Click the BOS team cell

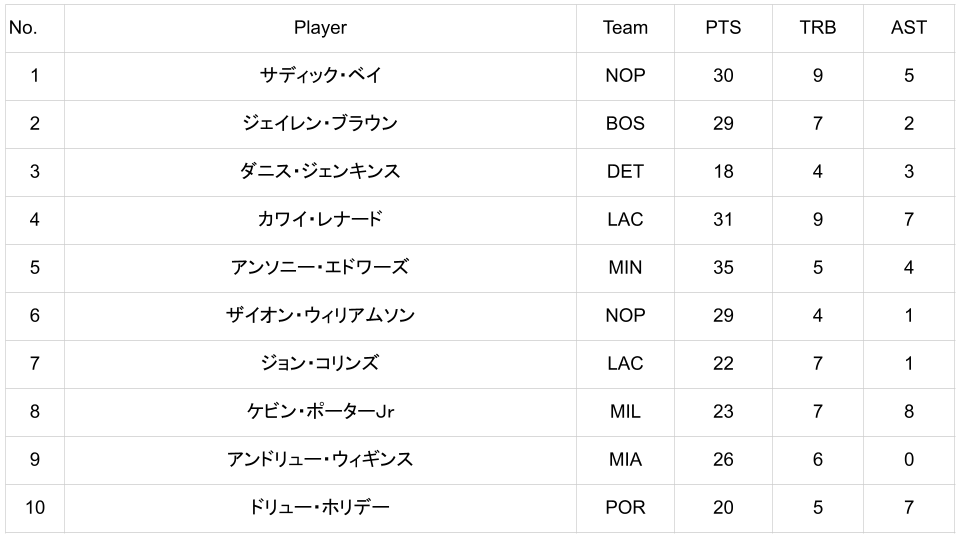625,124
